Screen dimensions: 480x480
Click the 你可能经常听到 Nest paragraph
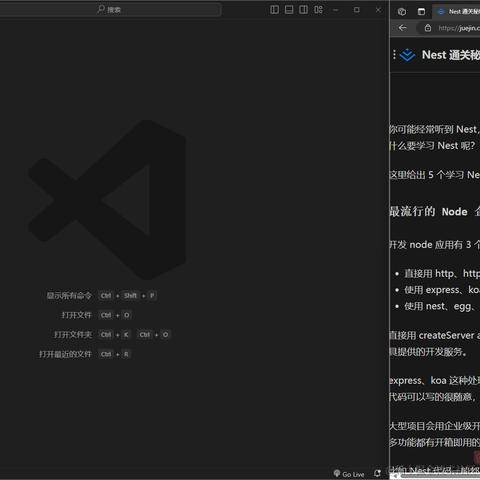(434, 137)
